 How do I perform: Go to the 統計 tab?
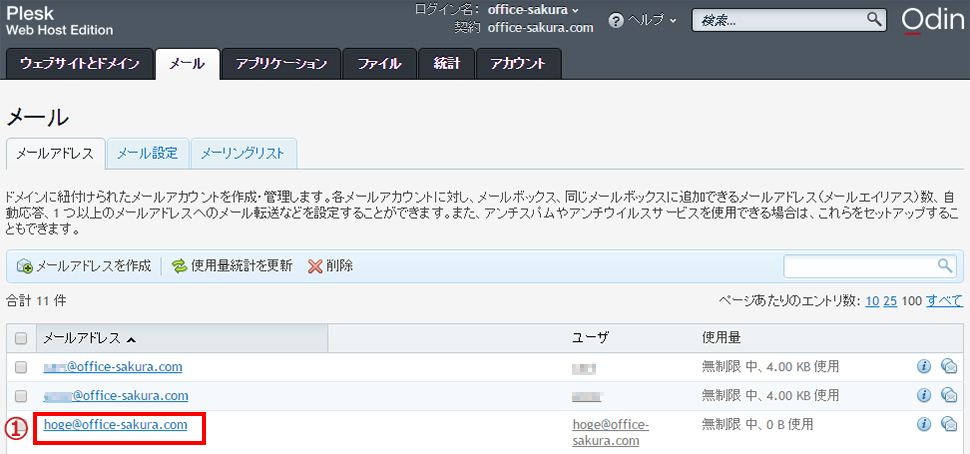coord(446,64)
